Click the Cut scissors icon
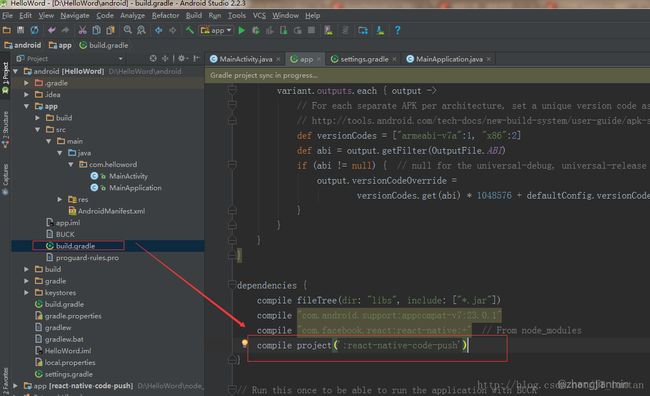The image size is (650, 396). coord(82,30)
